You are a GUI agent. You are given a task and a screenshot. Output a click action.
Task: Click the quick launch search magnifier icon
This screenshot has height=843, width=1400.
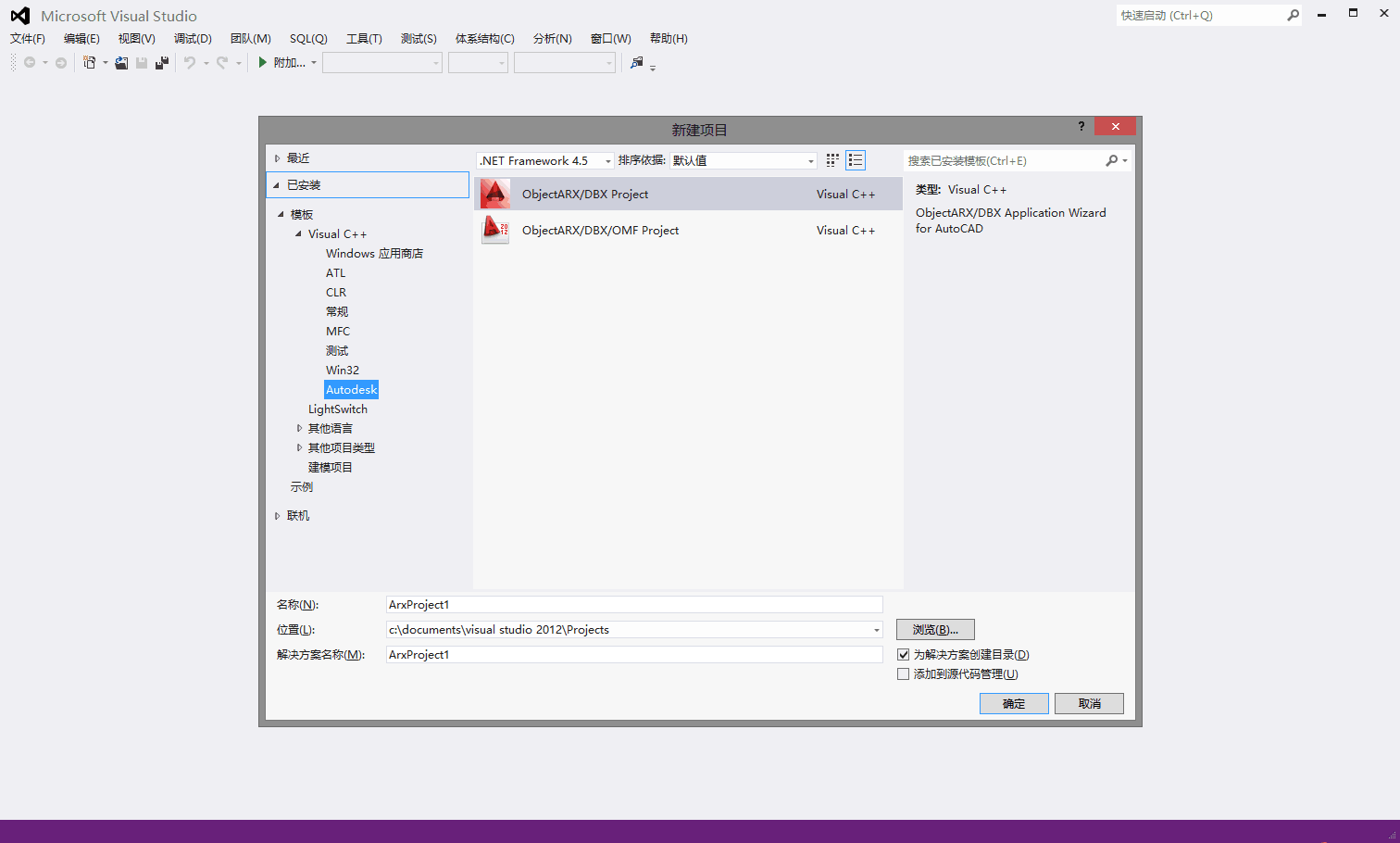pos(1293,15)
